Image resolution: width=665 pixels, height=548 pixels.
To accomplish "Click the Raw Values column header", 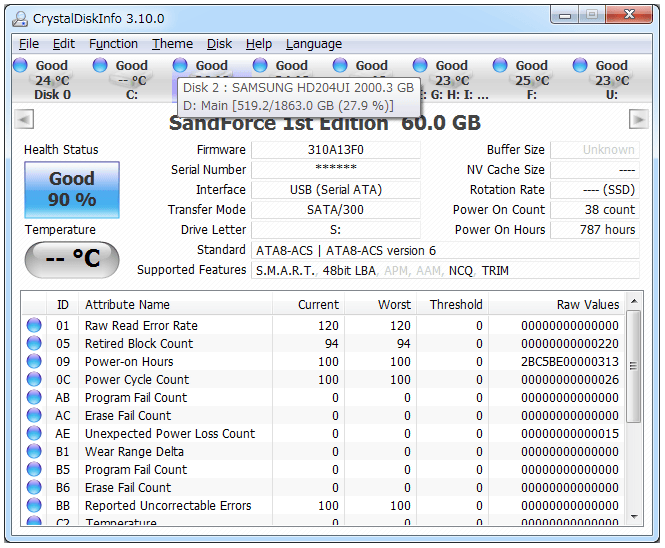I will [x=587, y=305].
